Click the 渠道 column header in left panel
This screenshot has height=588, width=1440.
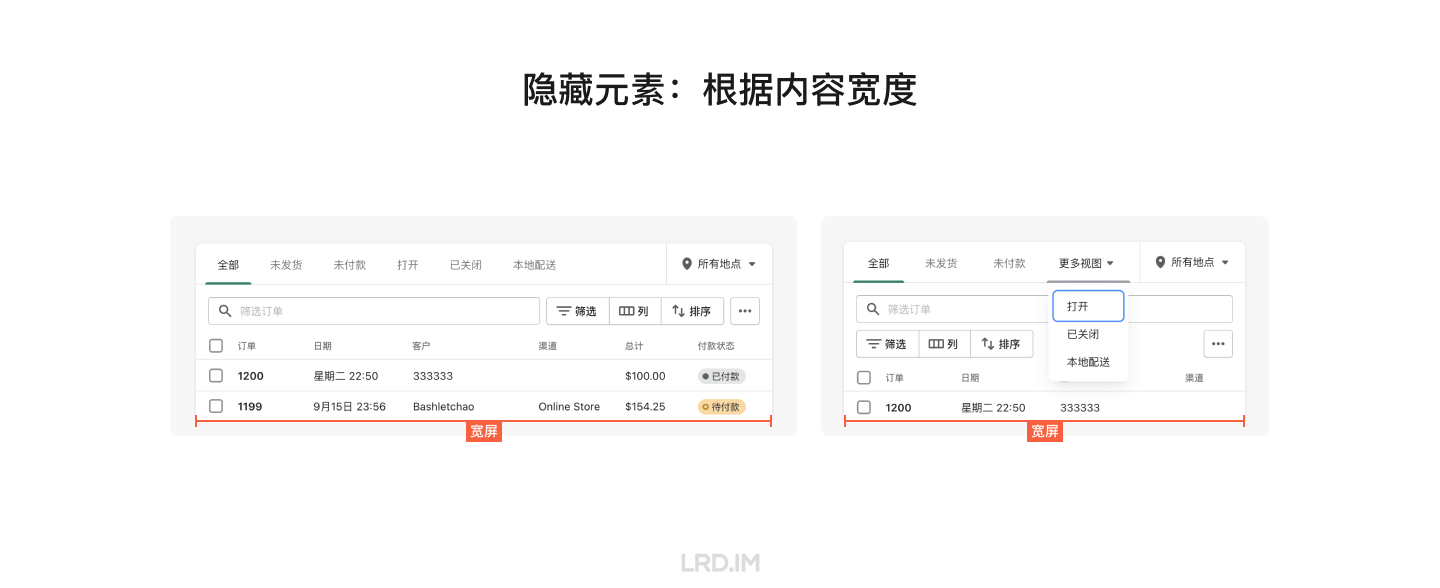coord(548,346)
